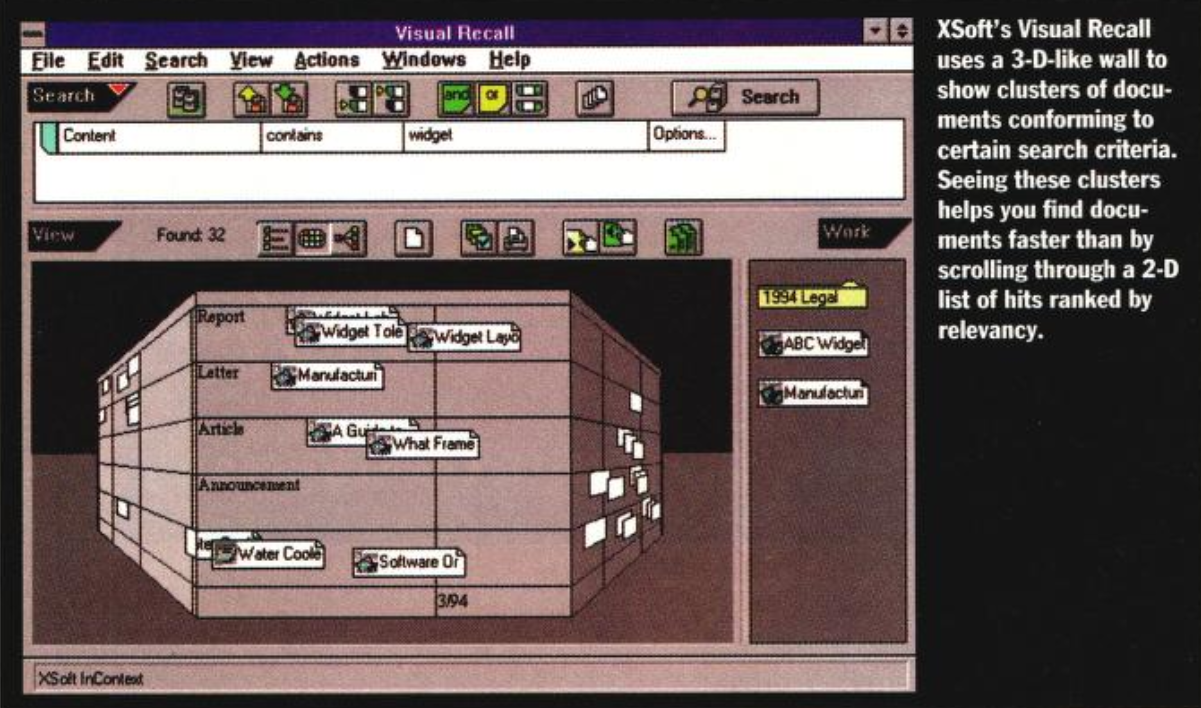Viewport: 1201px width, 708px height.
Task: Select 'Manufactur' document in Work panel
Action: (x=814, y=393)
